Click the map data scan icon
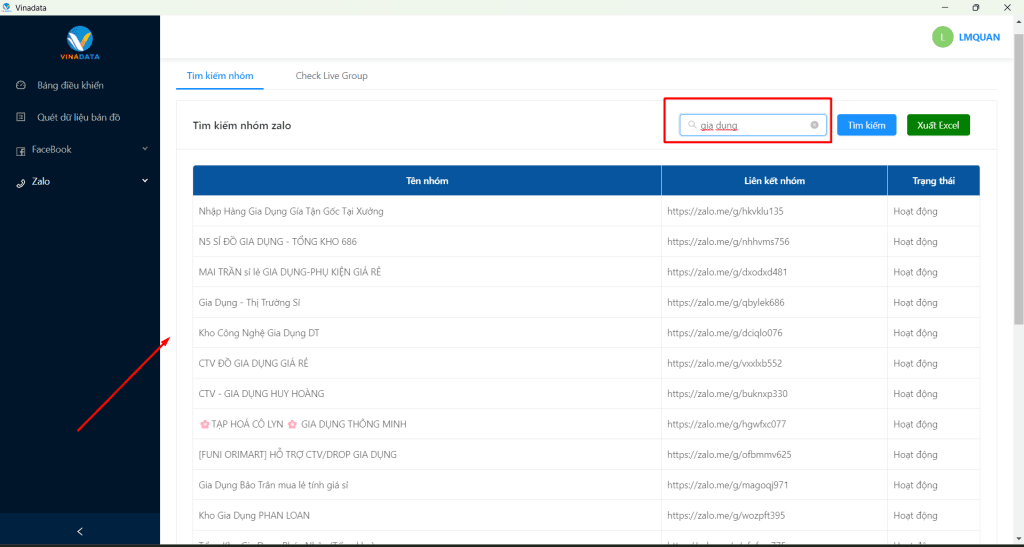Screen dimensions: 1024x547 tap(21, 117)
